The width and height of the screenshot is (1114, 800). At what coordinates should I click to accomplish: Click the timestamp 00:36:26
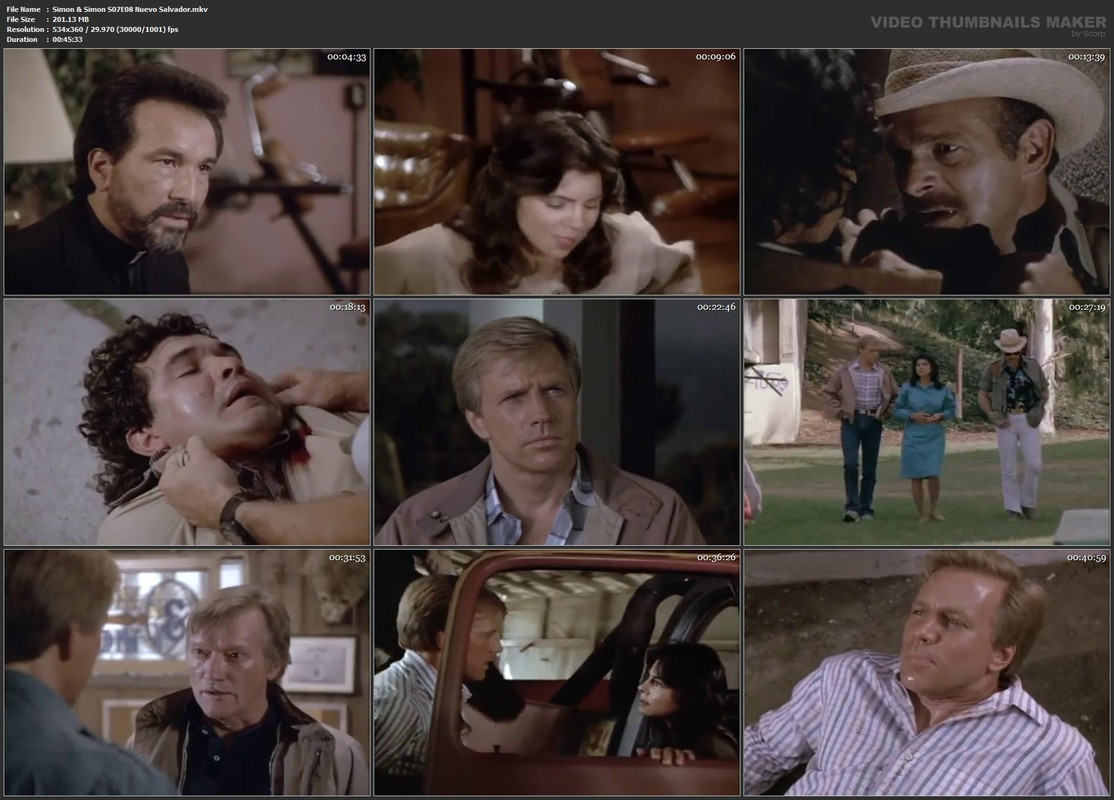pos(716,558)
